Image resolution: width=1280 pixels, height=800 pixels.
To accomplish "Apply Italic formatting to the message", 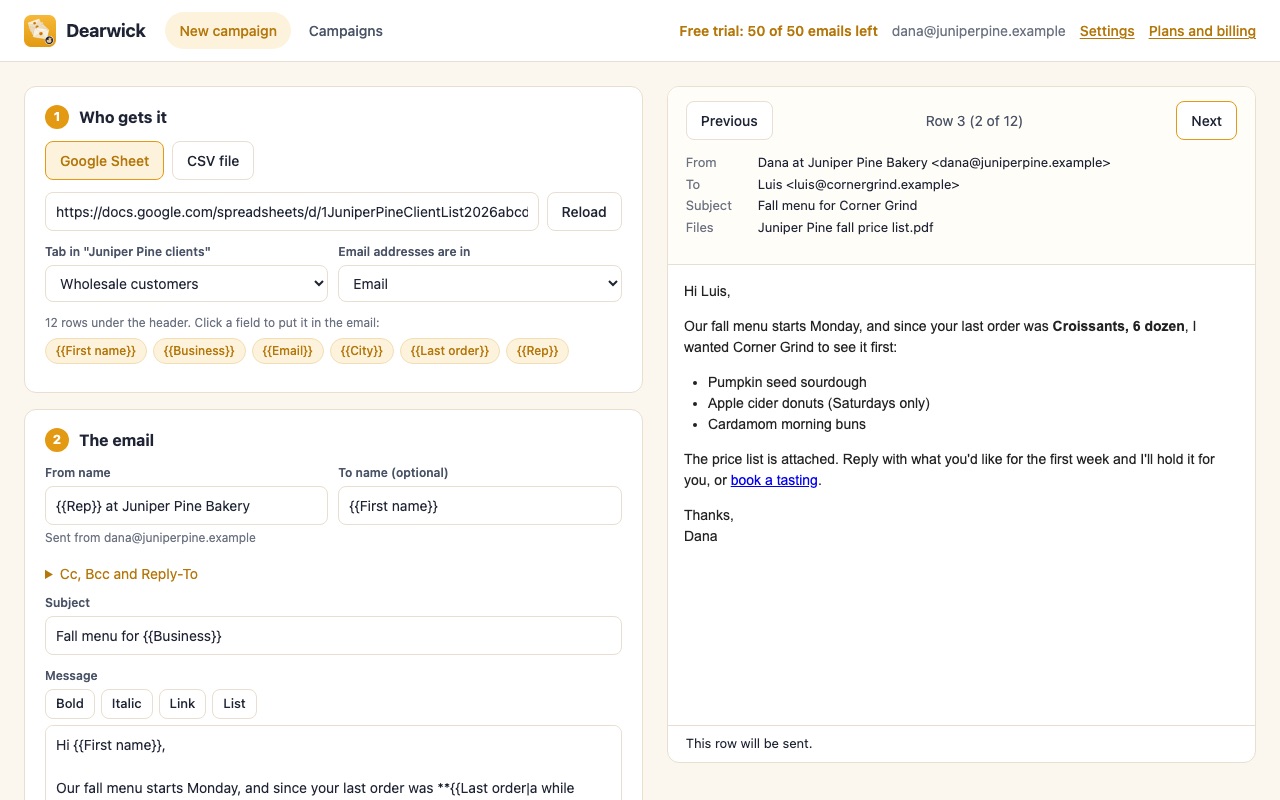I will click(x=127, y=703).
